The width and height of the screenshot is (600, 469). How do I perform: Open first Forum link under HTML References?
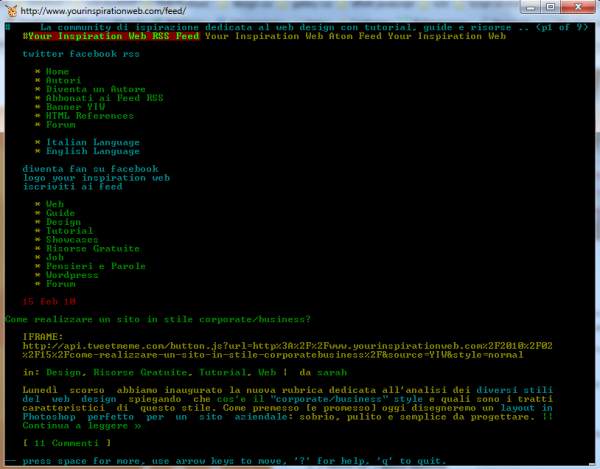tap(61, 125)
